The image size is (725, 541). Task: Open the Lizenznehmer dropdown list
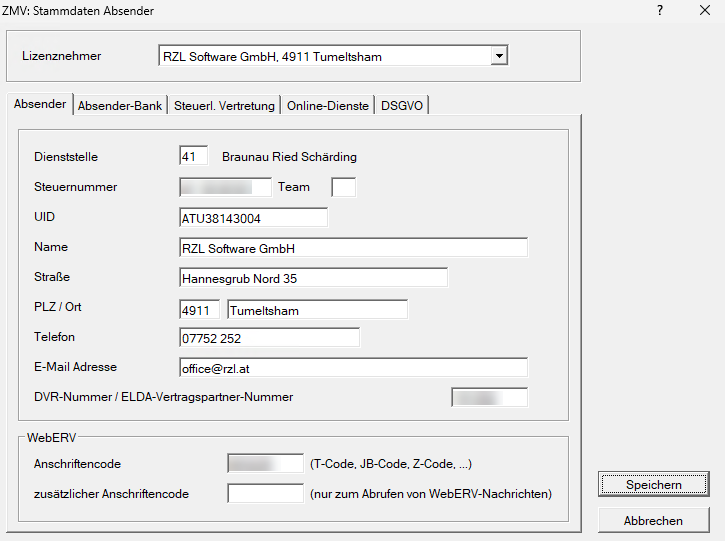(499, 57)
